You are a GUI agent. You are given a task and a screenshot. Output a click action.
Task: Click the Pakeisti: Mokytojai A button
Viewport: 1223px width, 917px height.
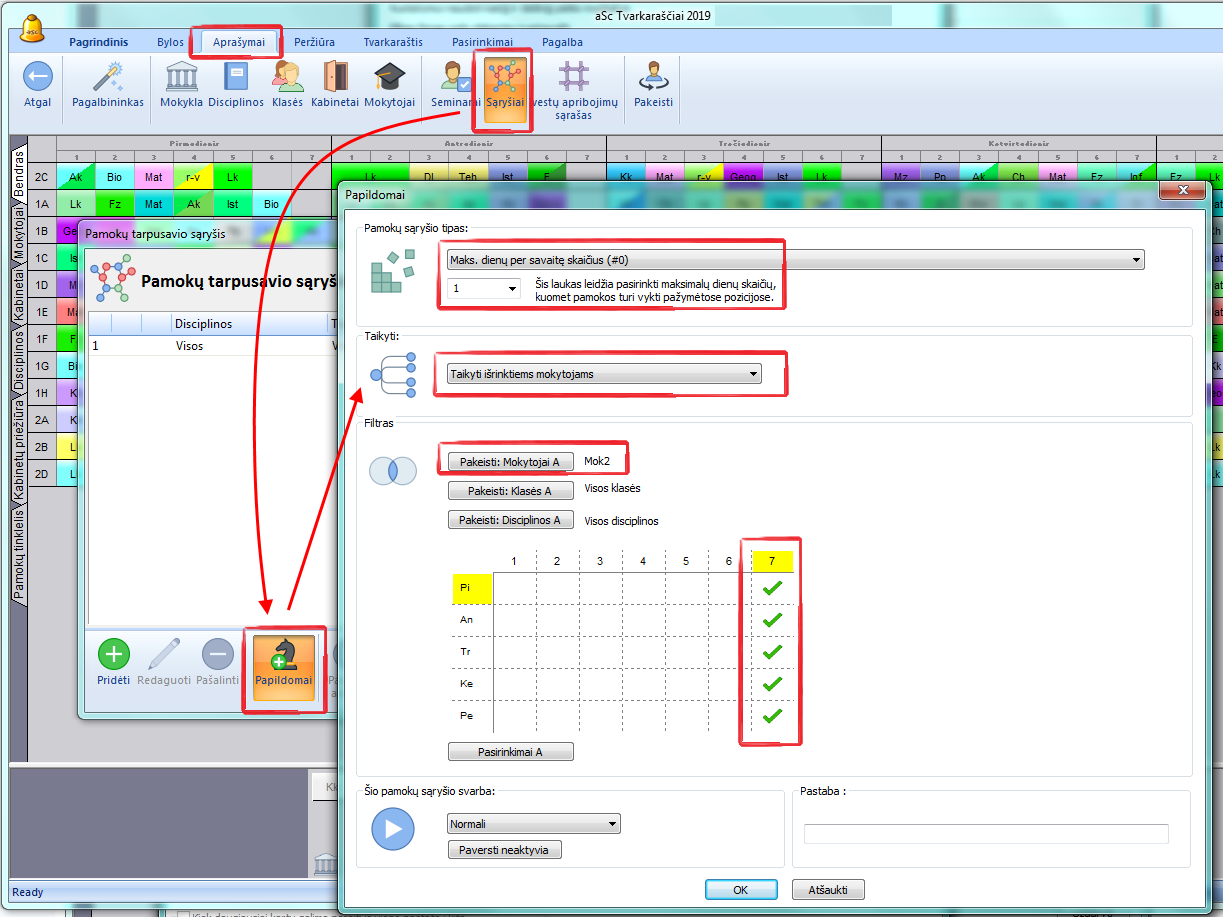tap(510, 461)
